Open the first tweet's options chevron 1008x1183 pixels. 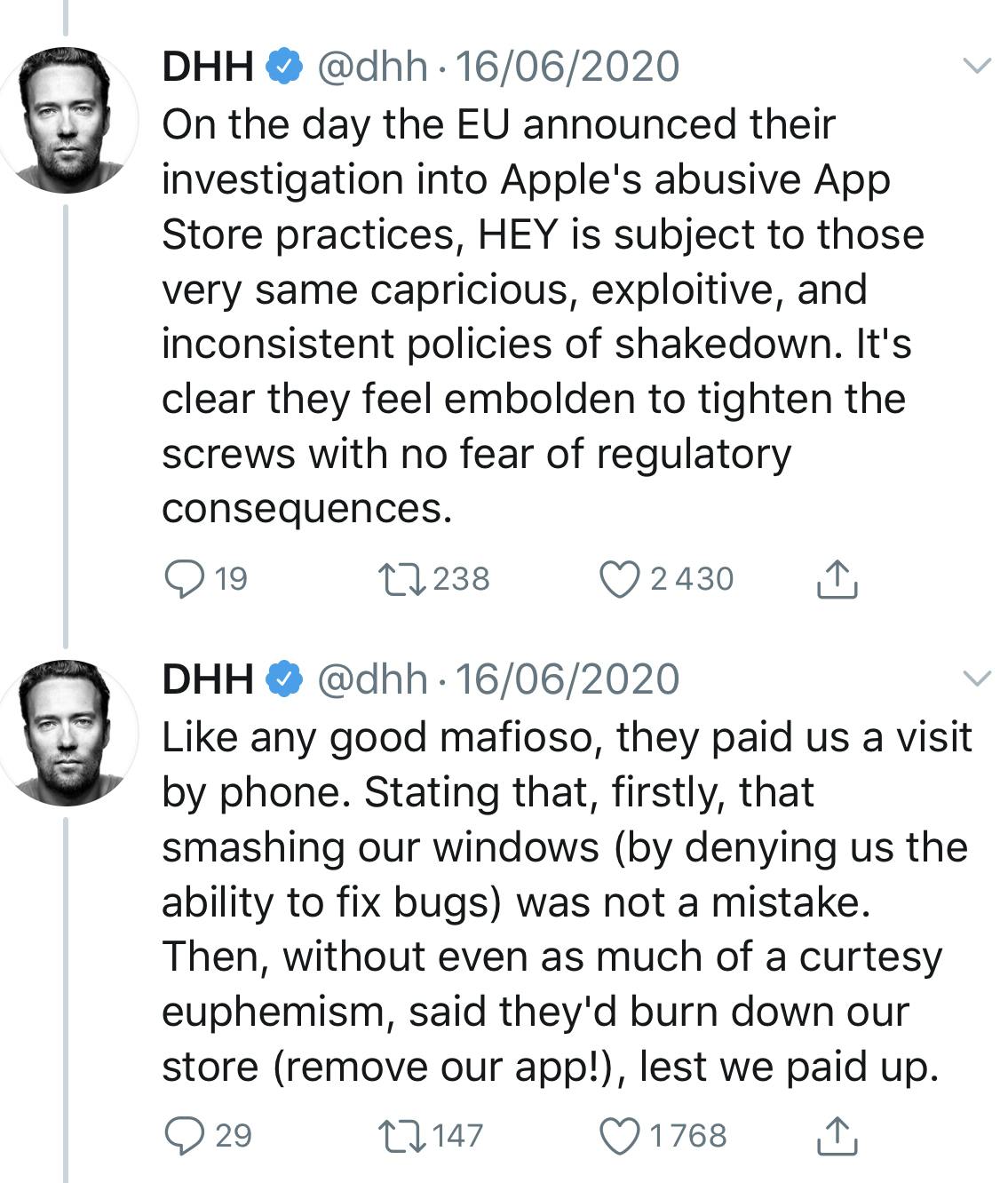(976, 67)
